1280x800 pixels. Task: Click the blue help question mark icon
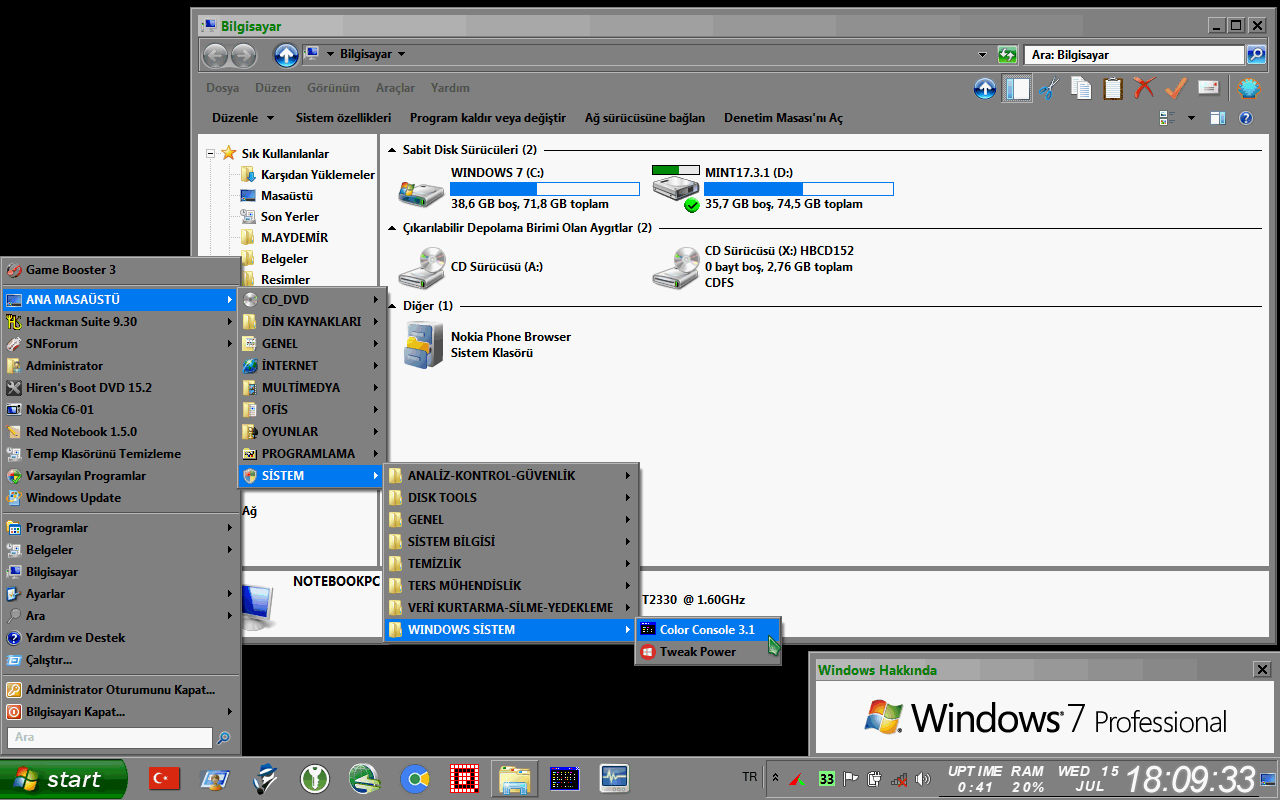click(1246, 118)
